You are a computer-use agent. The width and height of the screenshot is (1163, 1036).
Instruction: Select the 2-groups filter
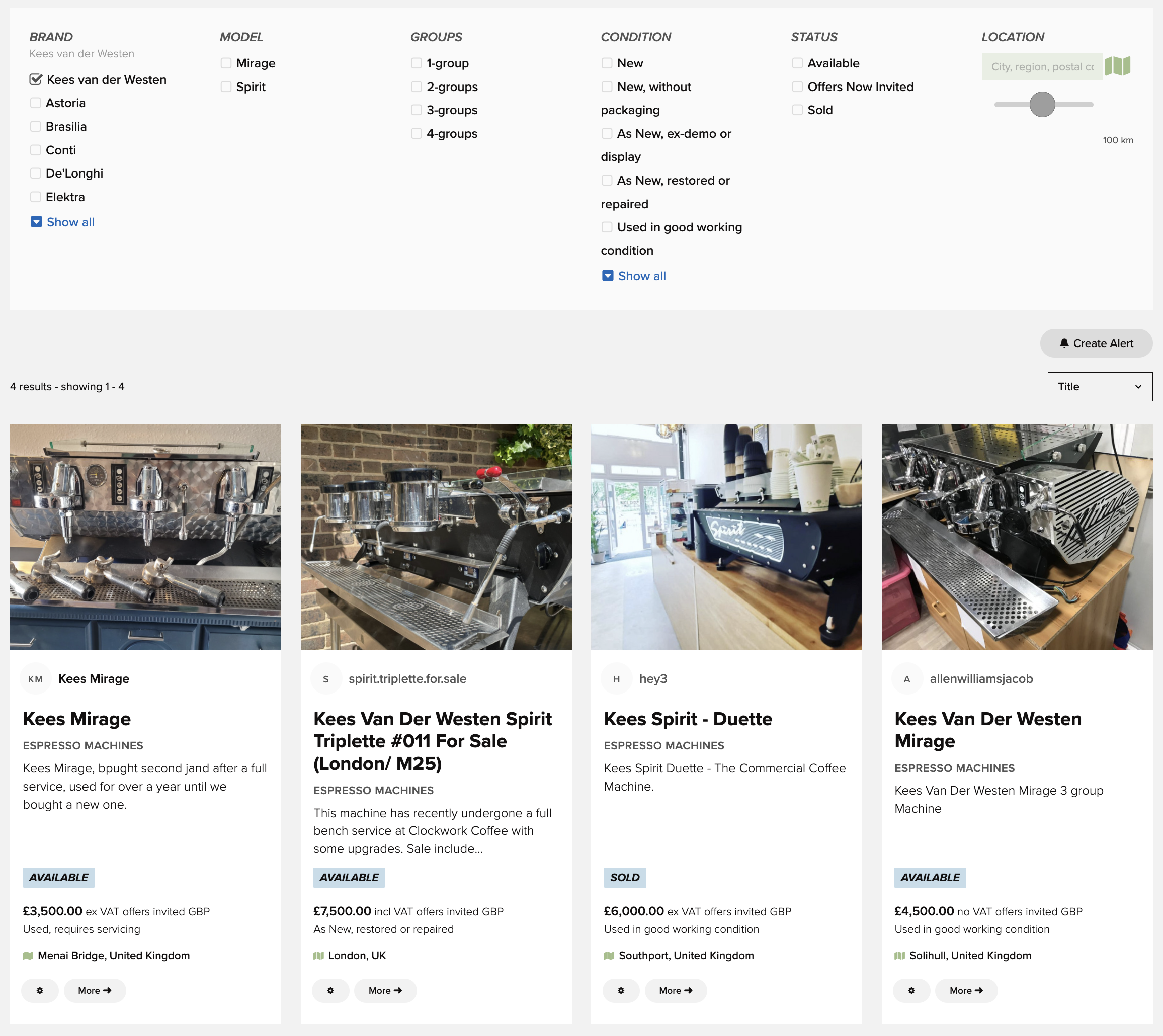point(417,87)
